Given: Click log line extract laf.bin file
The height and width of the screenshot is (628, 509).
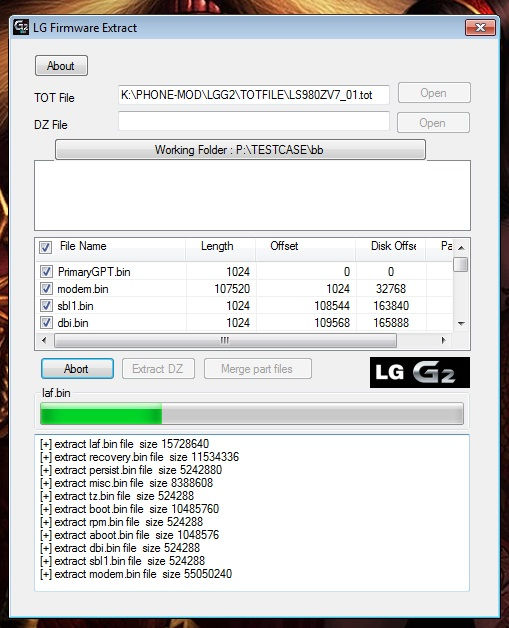Looking at the screenshot, I should [x=125, y=444].
